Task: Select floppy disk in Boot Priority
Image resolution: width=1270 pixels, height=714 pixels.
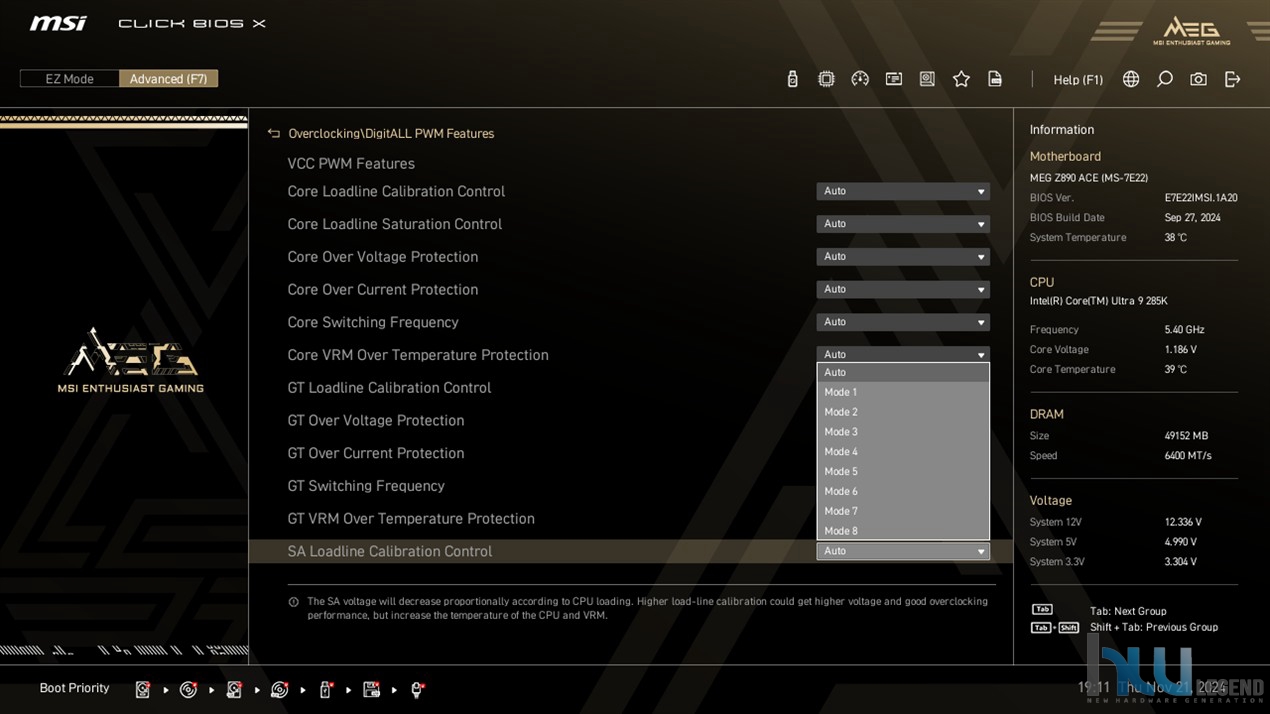Action: pyautogui.click(x=371, y=689)
